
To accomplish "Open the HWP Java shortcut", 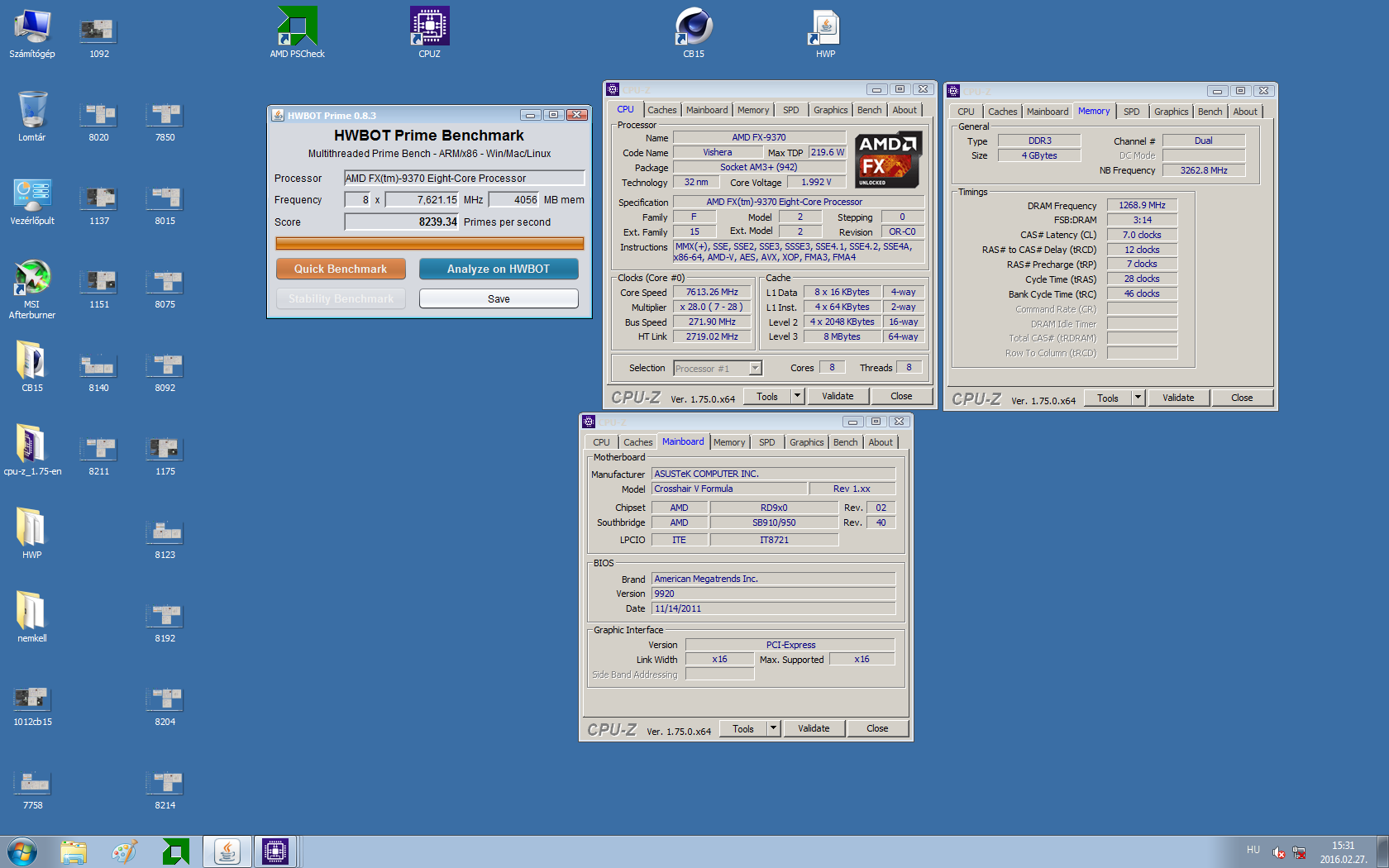I will [x=825, y=33].
